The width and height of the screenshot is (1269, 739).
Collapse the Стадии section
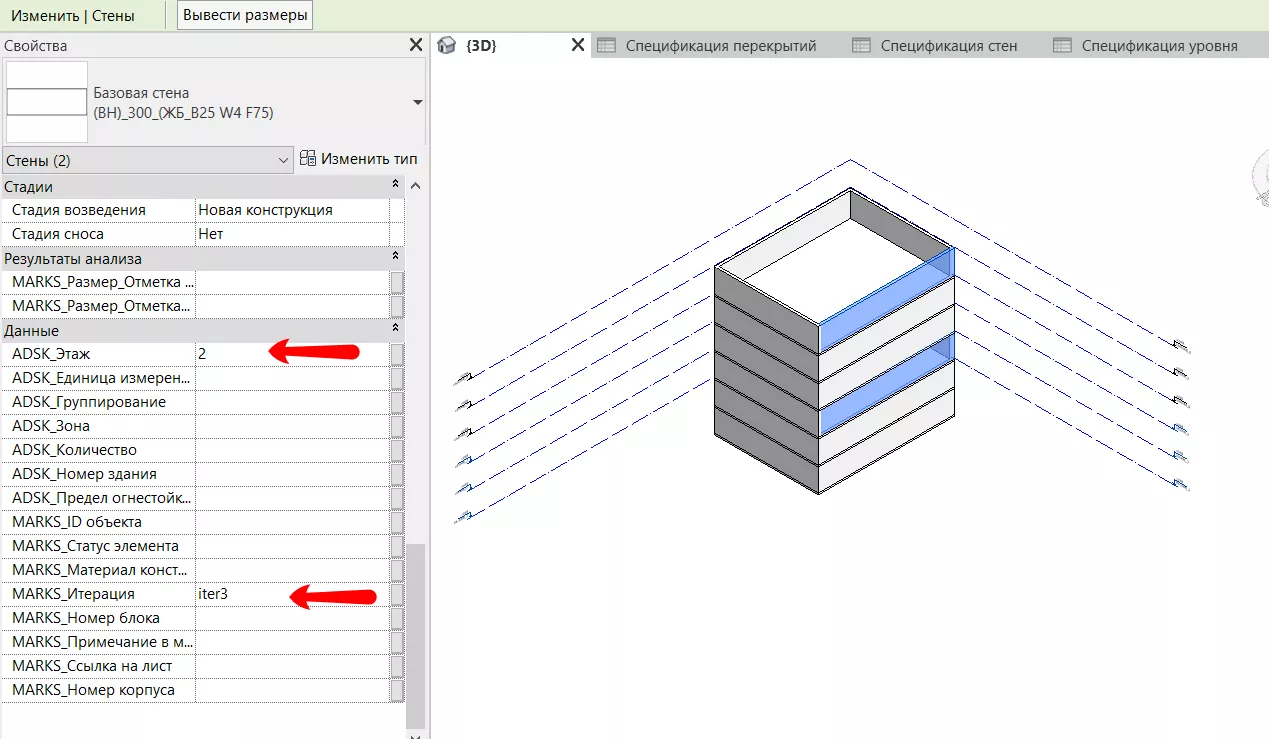(395, 186)
